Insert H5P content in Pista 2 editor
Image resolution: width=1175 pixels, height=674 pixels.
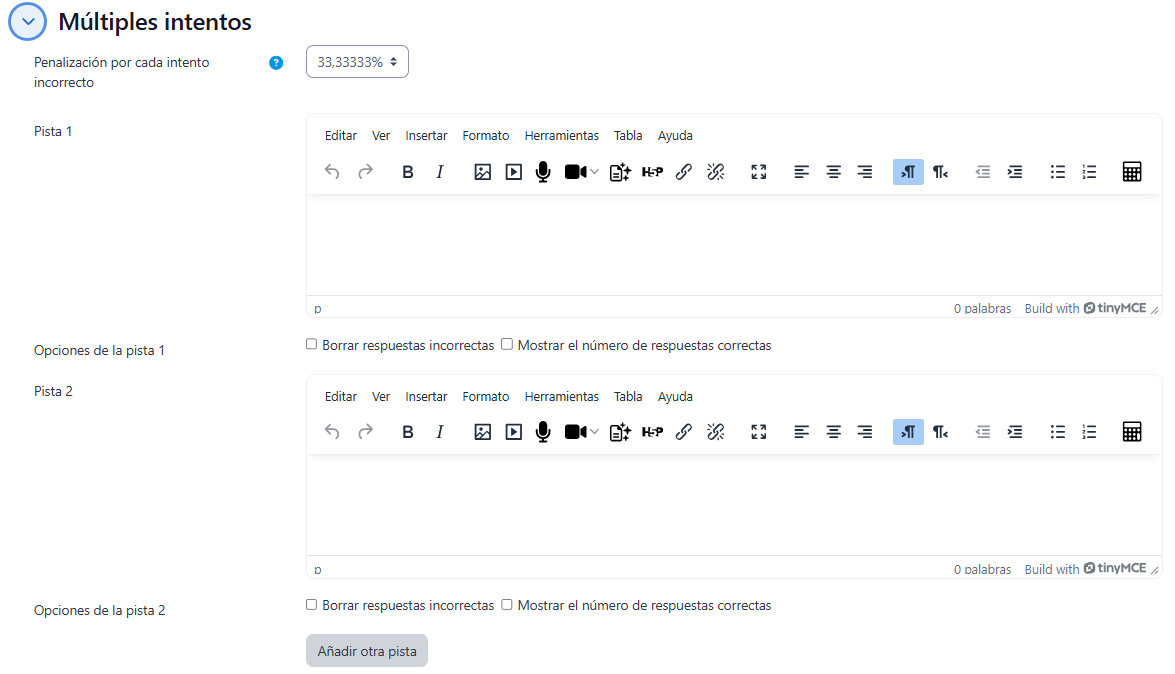click(x=652, y=432)
